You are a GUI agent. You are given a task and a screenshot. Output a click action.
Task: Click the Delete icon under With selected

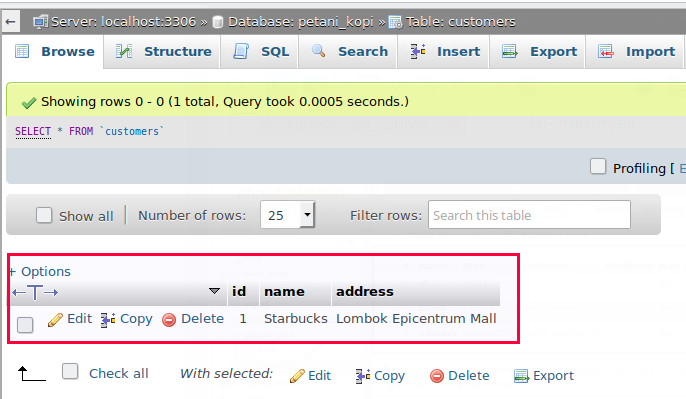click(x=437, y=376)
